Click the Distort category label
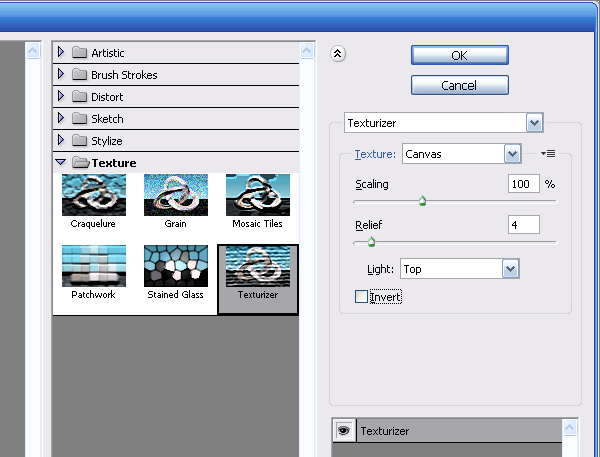The width and height of the screenshot is (600, 457). coord(107,97)
